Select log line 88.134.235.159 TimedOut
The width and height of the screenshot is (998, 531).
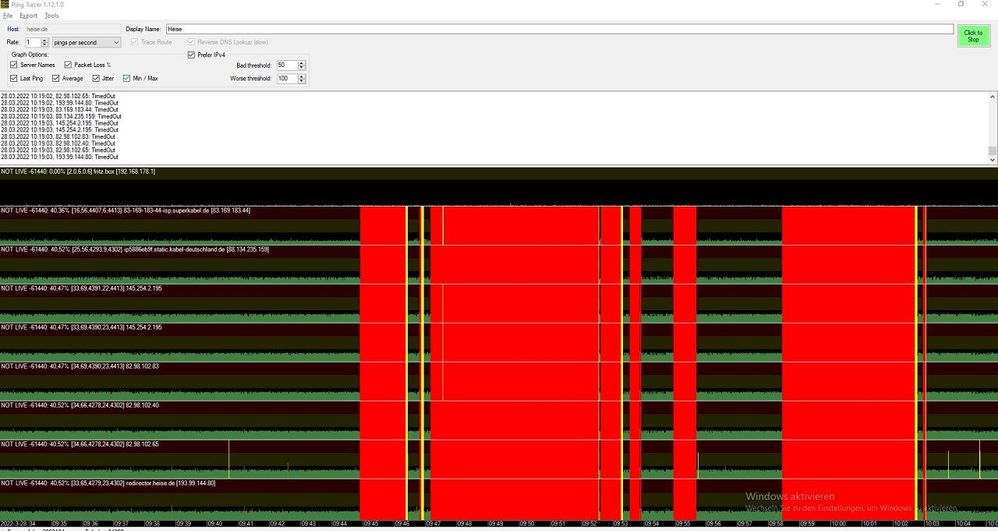pyautogui.click(x=61, y=117)
